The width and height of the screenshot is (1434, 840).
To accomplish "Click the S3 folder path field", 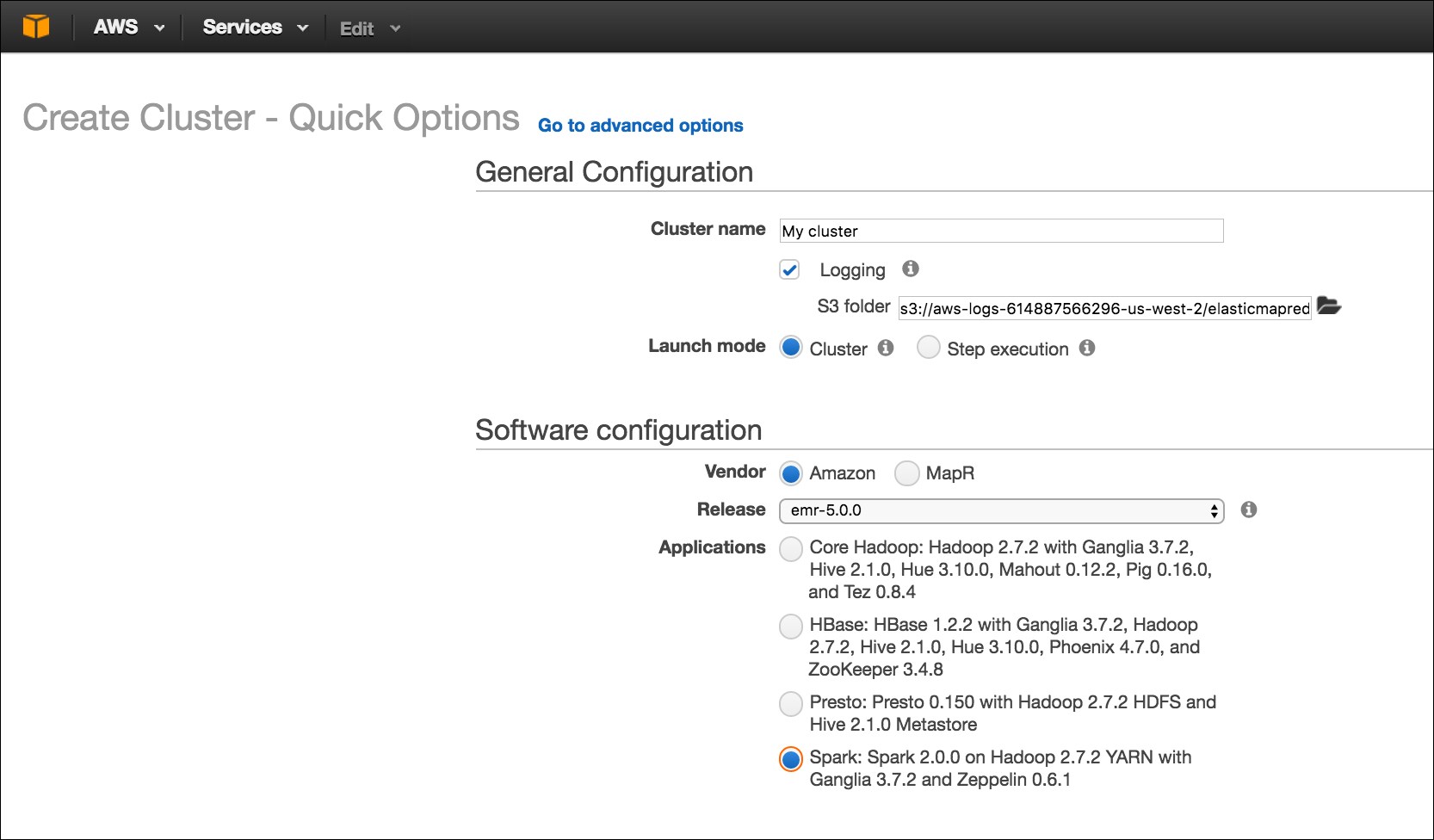I will (x=1104, y=308).
